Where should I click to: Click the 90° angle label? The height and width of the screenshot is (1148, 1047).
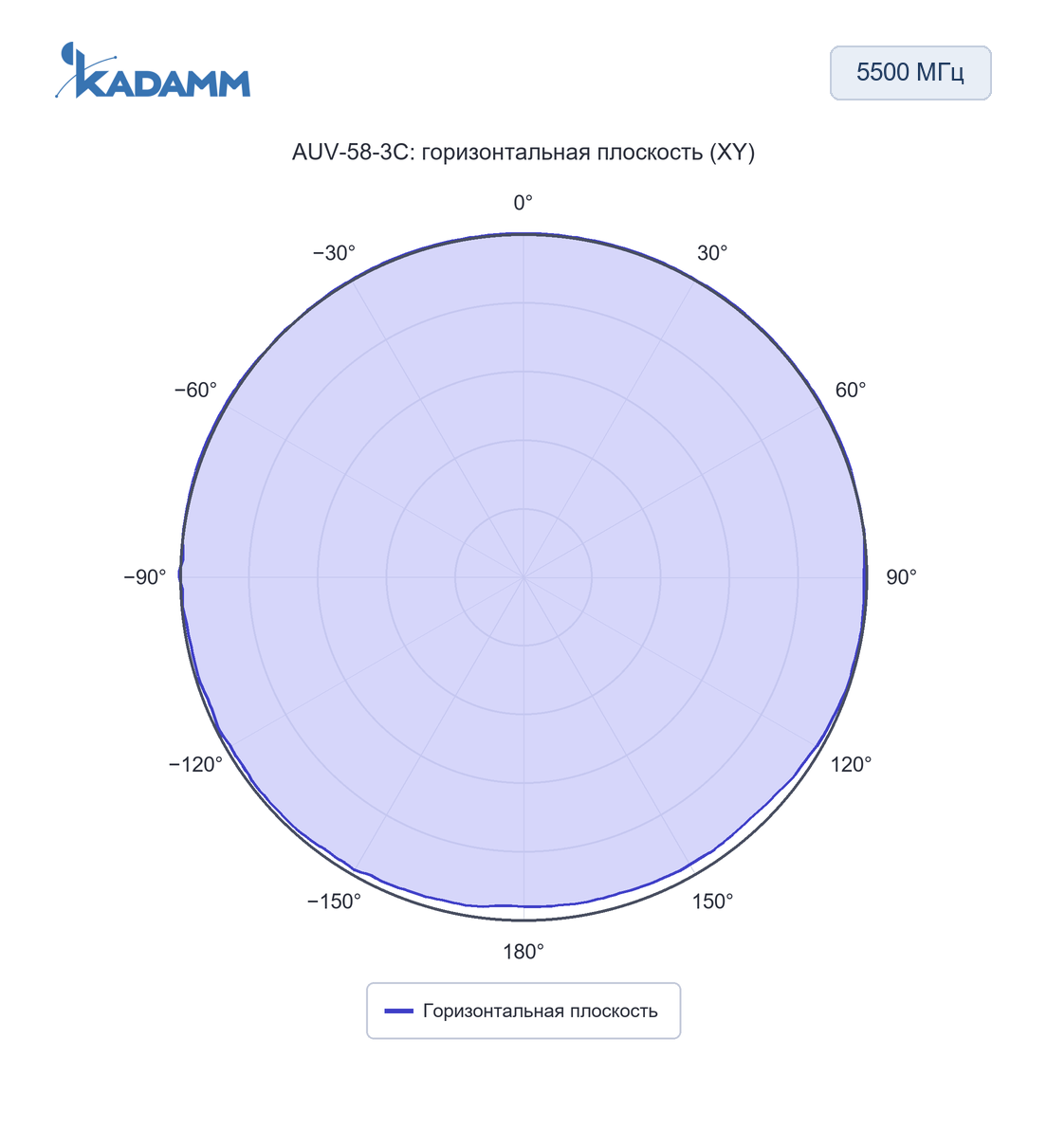tap(902, 577)
